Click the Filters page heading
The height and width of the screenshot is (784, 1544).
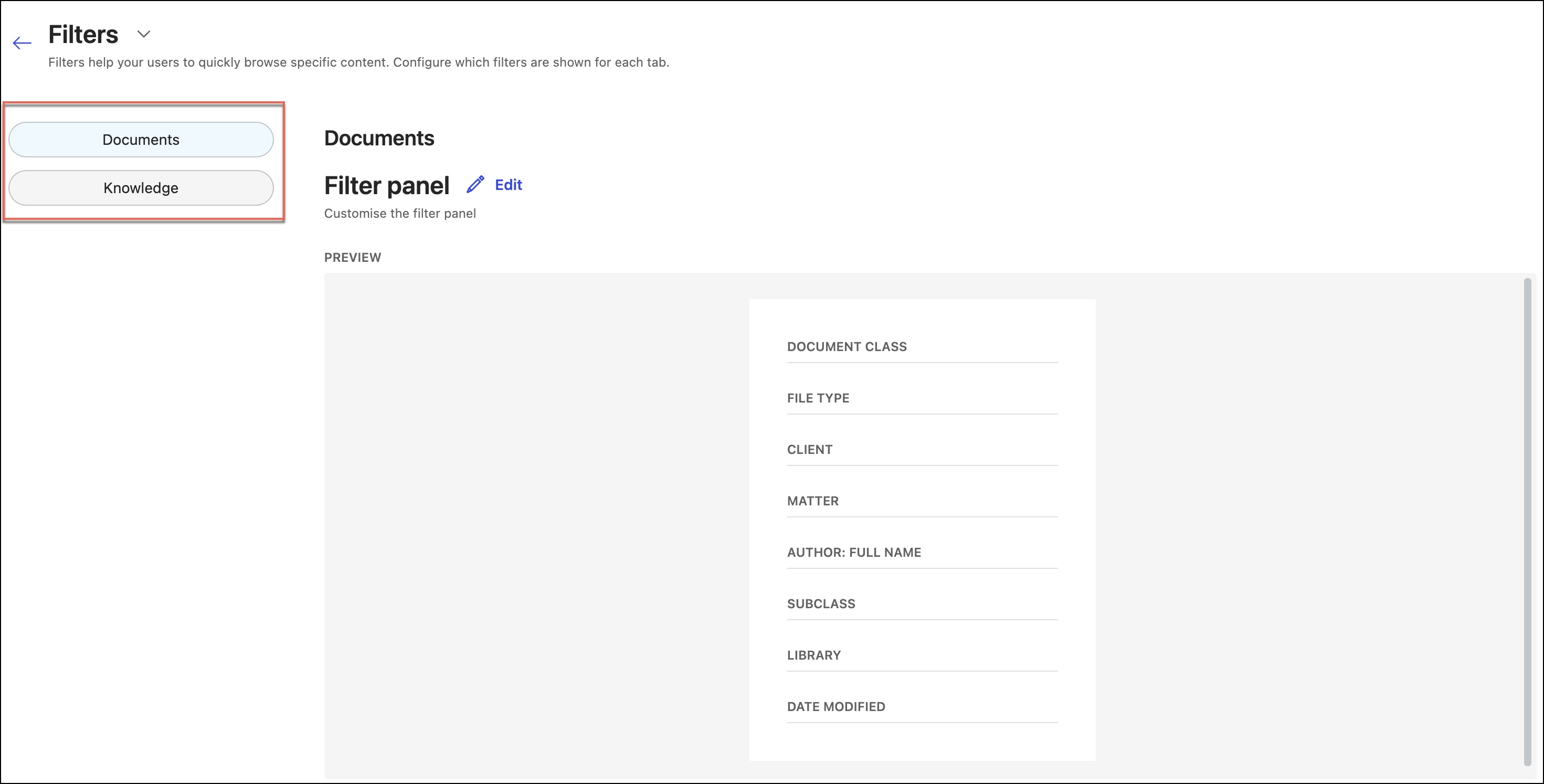click(83, 35)
